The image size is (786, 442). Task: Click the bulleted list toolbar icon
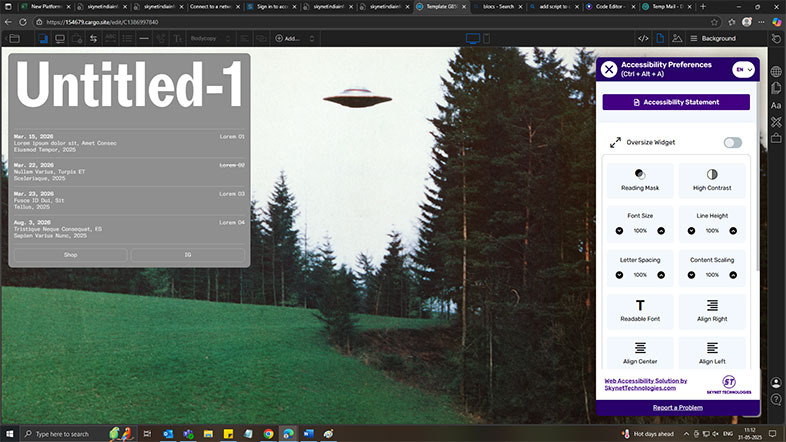[x=127, y=39]
